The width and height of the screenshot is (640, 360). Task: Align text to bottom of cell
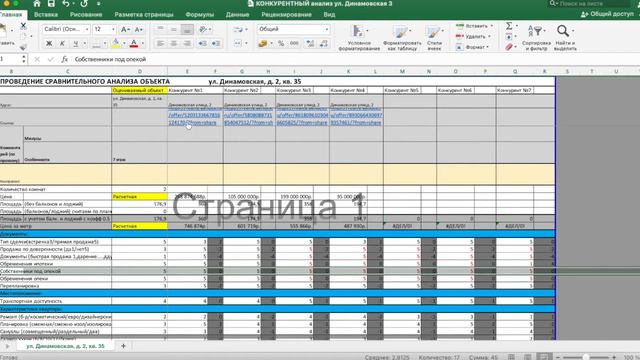pyautogui.click(x=187, y=29)
